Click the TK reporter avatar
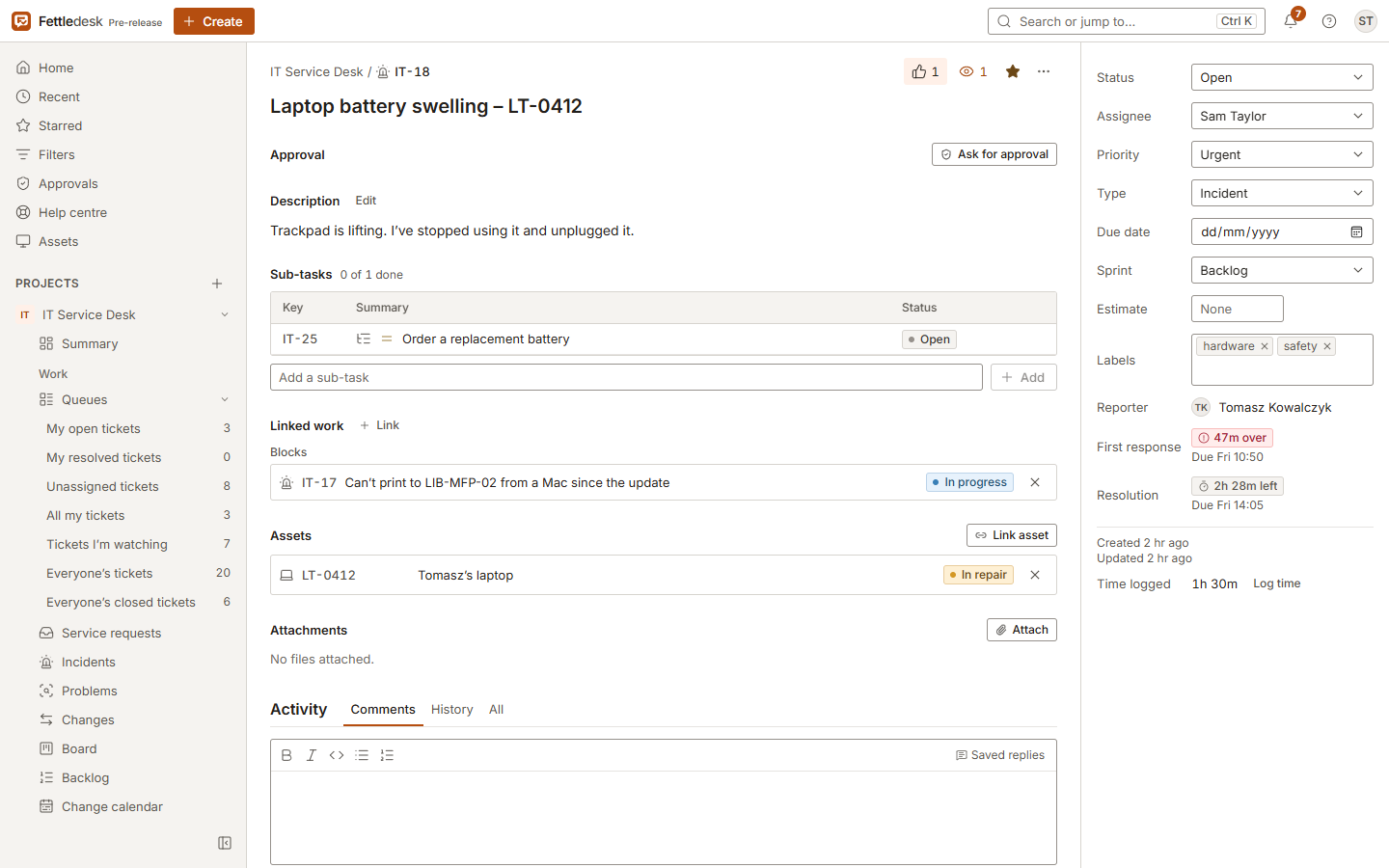 1201,407
